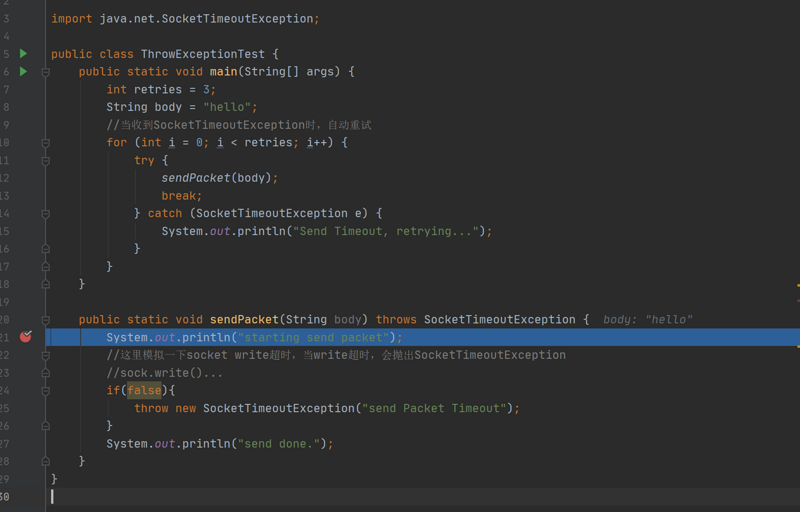The image size is (800, 512).
Task: Click the Chinese comment about automatic retry
Action: (x=239, y=125)
